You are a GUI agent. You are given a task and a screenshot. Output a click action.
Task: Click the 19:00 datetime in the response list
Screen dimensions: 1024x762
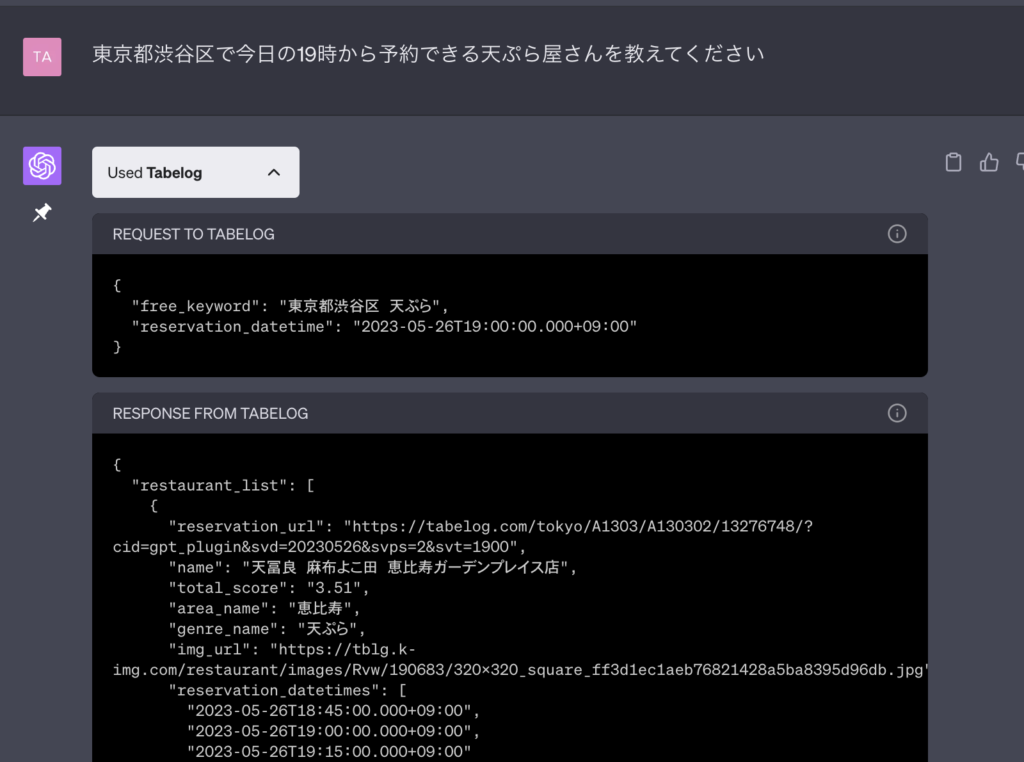(333, 731)
